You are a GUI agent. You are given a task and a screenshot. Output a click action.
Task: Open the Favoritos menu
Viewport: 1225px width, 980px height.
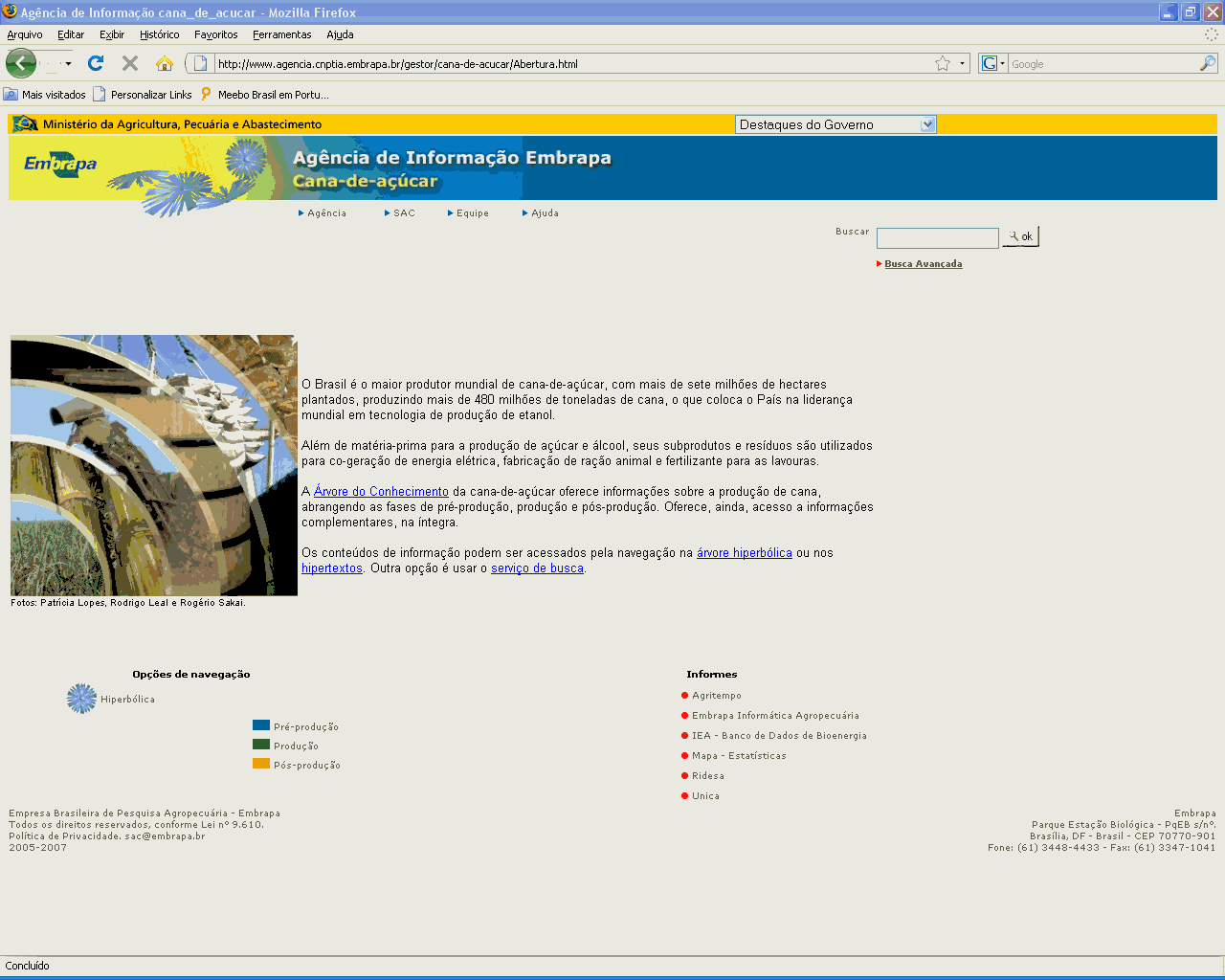(x=216, y=34)
